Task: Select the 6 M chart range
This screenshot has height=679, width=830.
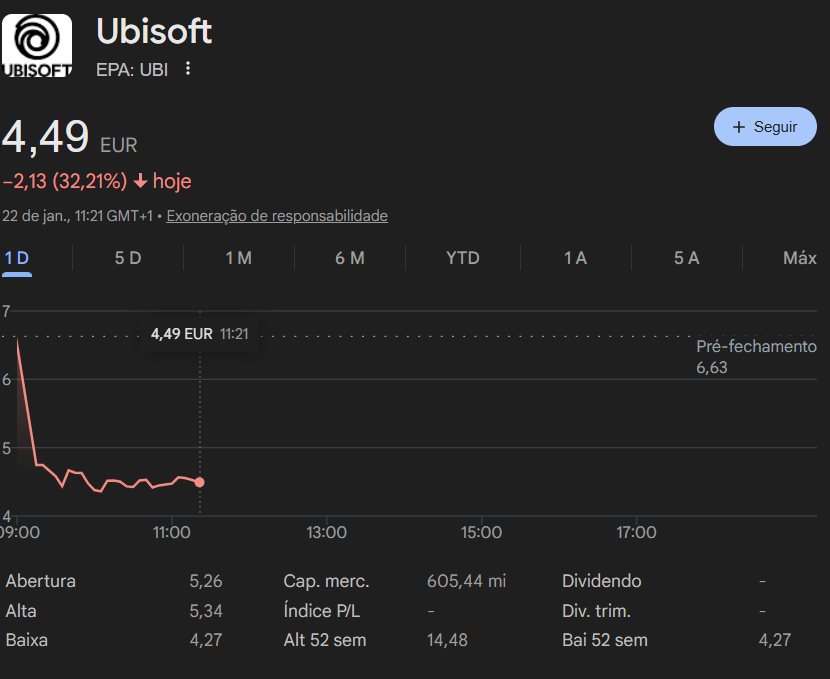Action: 350,258
